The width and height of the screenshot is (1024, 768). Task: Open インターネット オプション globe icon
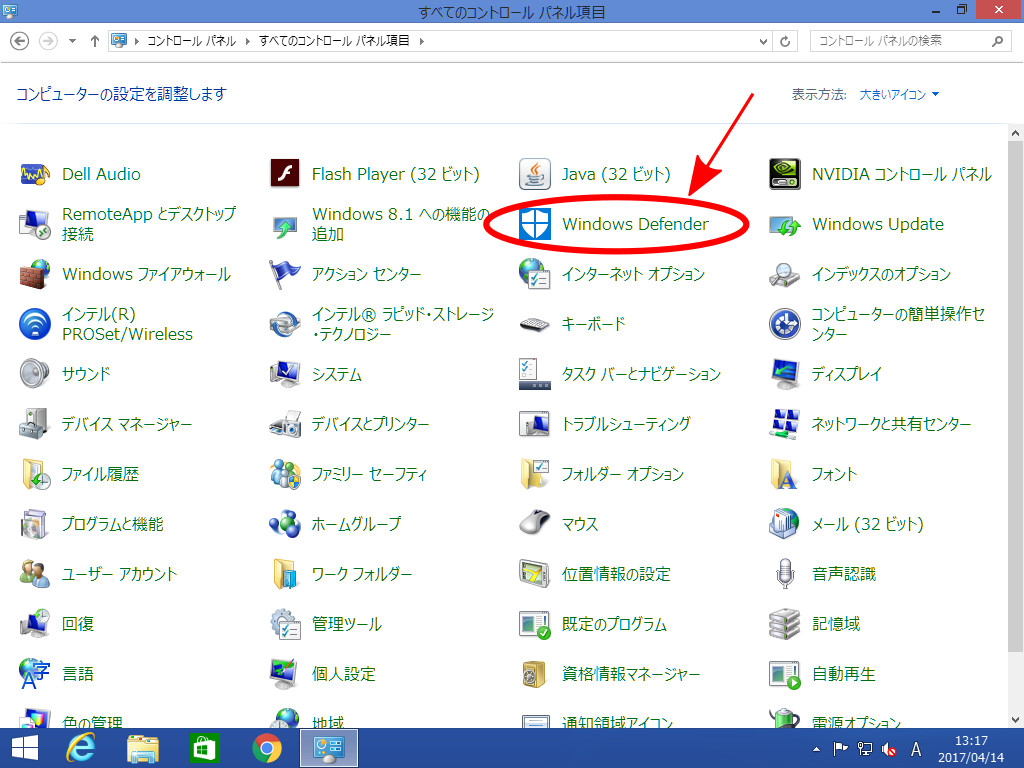pyautogui.click(x=535, y=274)
